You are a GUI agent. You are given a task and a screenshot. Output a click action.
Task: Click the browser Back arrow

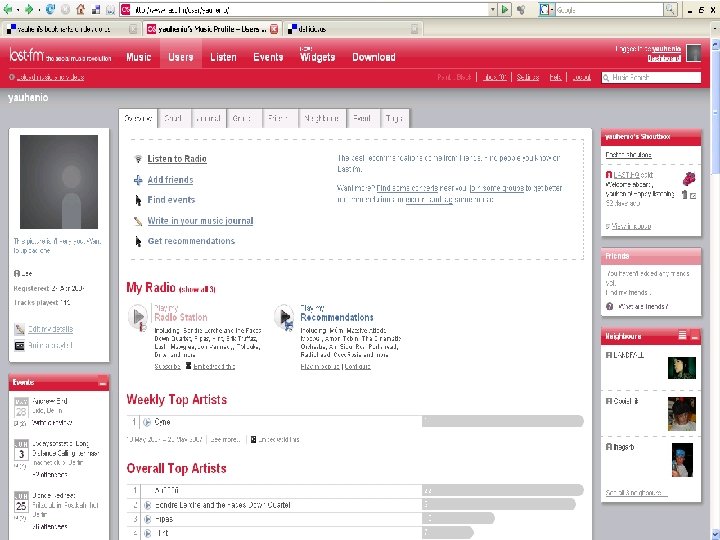(8, 9)
